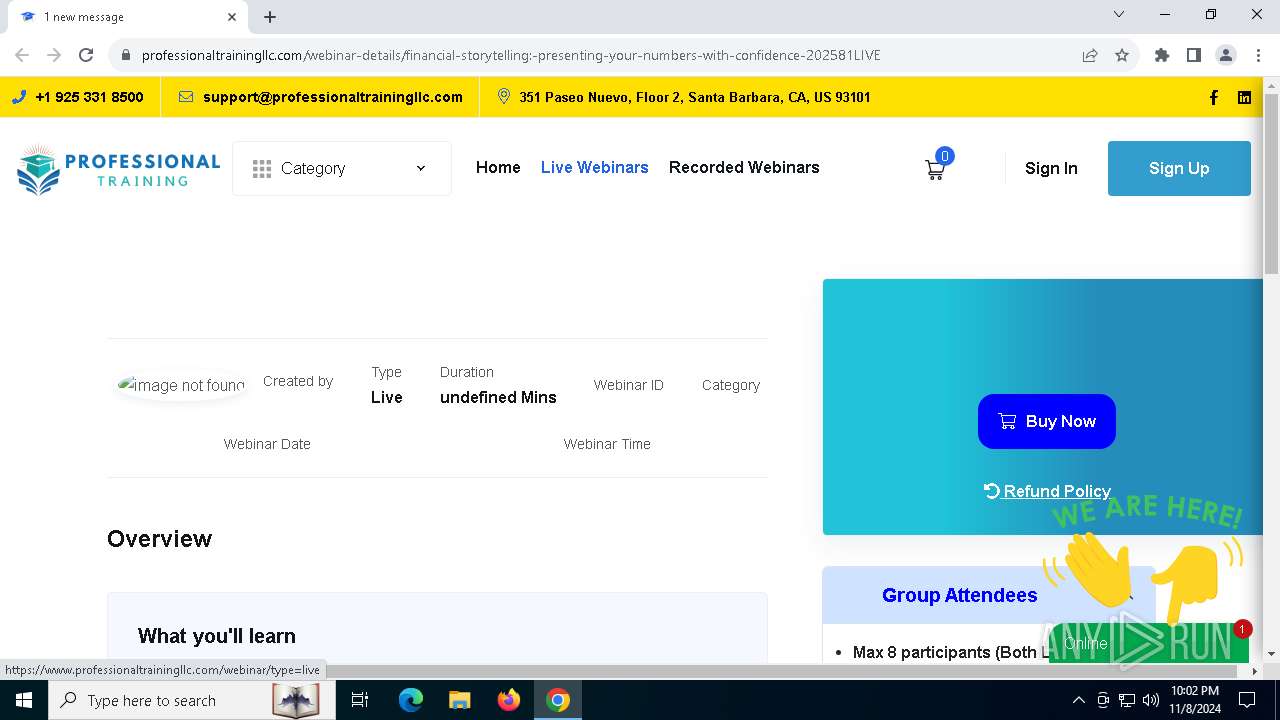Launch Firefox from taskbar
Viewport: 1280px width, 720px height.
[509, 700]
